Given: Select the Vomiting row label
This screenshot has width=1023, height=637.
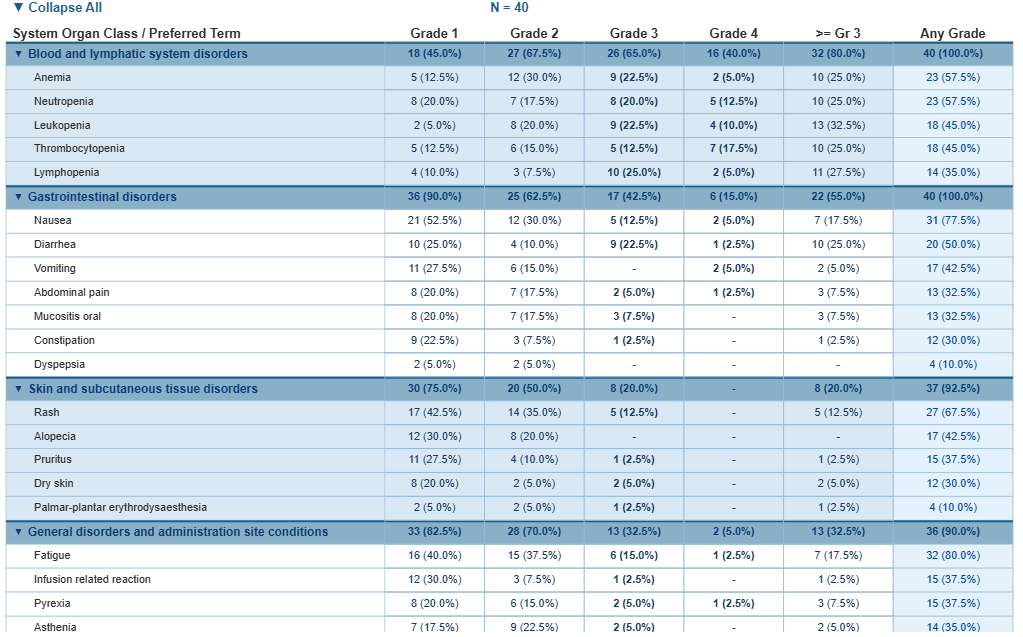Looking at the screenshot, I should [55, 269].
